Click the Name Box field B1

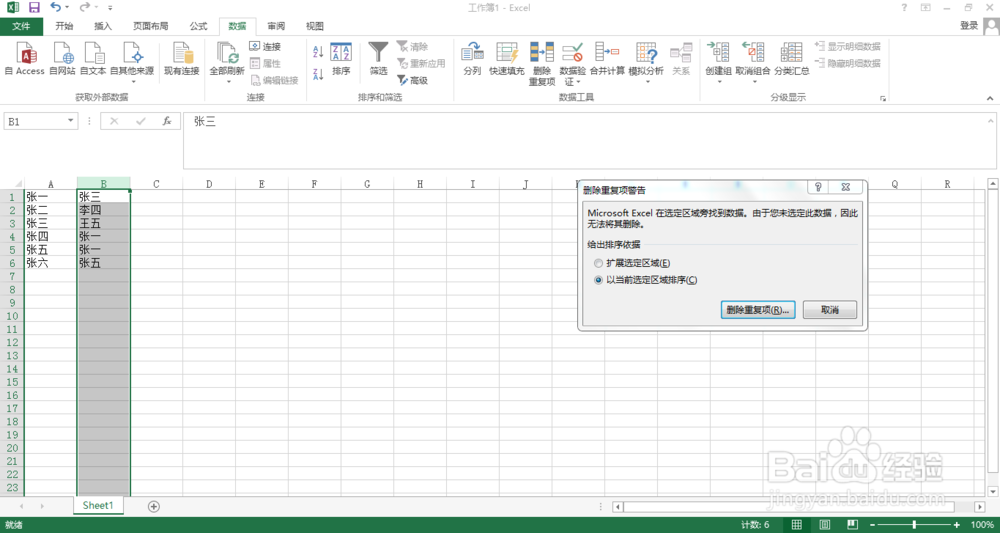[x=34, y=121]
